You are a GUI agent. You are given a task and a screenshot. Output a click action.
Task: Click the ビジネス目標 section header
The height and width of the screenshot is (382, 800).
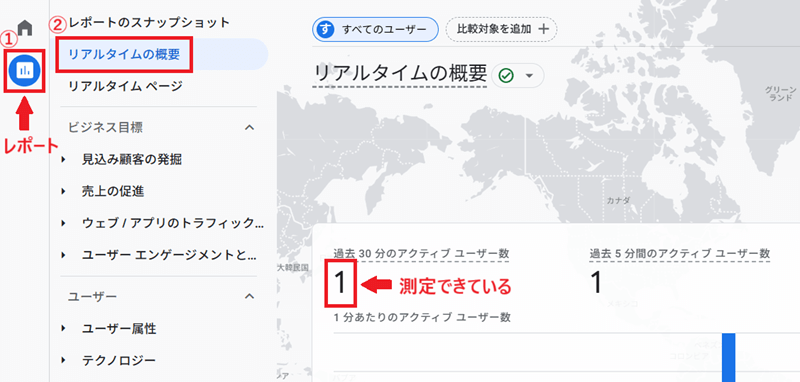tap(105, 128)
